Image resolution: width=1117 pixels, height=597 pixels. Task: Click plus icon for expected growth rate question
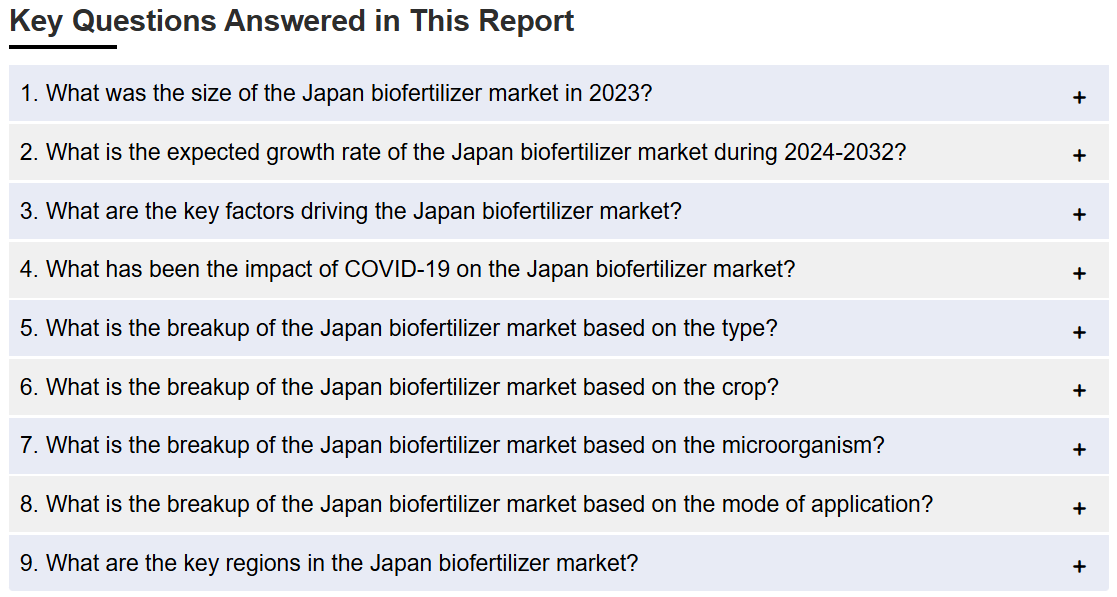click(1079, 155)
